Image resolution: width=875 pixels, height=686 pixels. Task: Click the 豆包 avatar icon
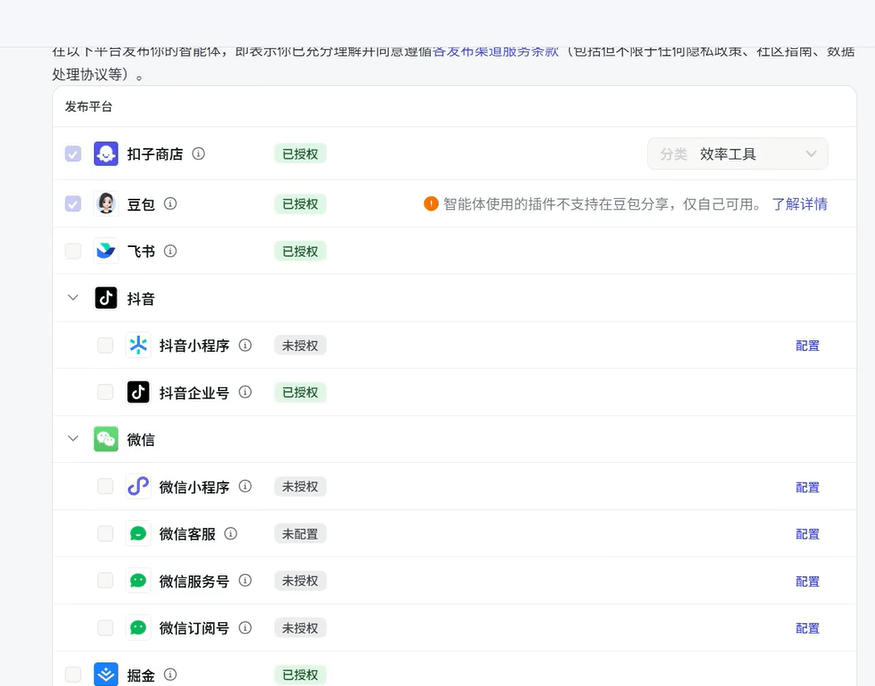click(106, 204)
